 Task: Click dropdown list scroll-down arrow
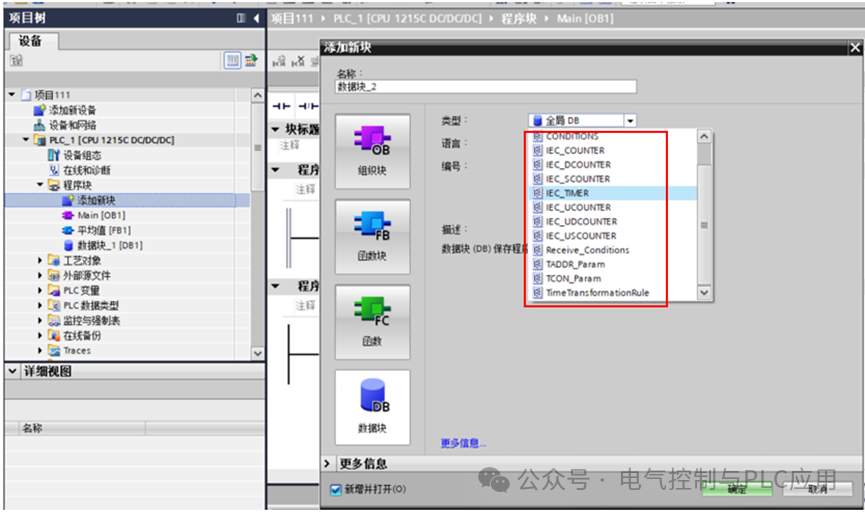point(704,292)
